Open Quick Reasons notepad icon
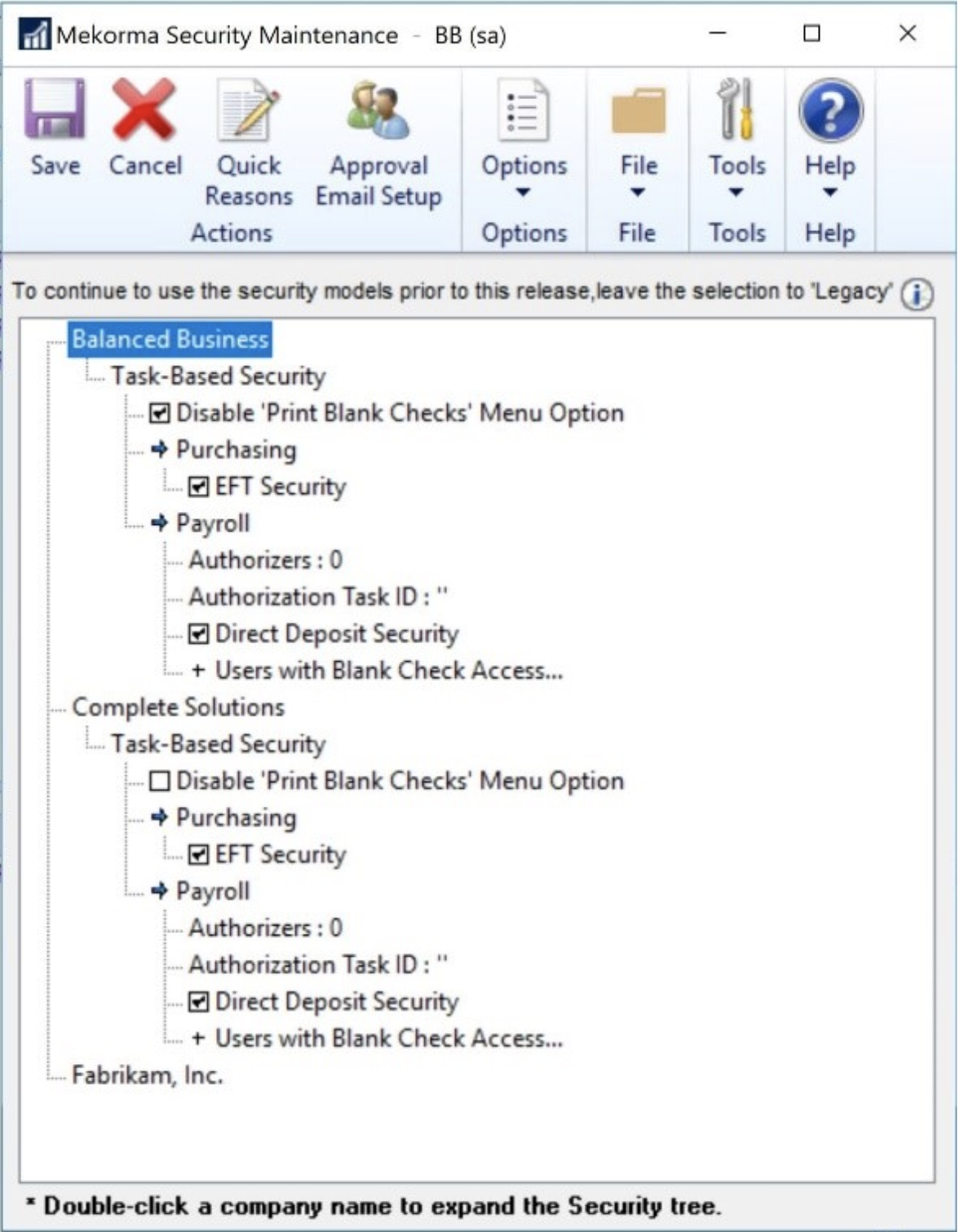Screen dimensions: 958x1232 (248, 110)
